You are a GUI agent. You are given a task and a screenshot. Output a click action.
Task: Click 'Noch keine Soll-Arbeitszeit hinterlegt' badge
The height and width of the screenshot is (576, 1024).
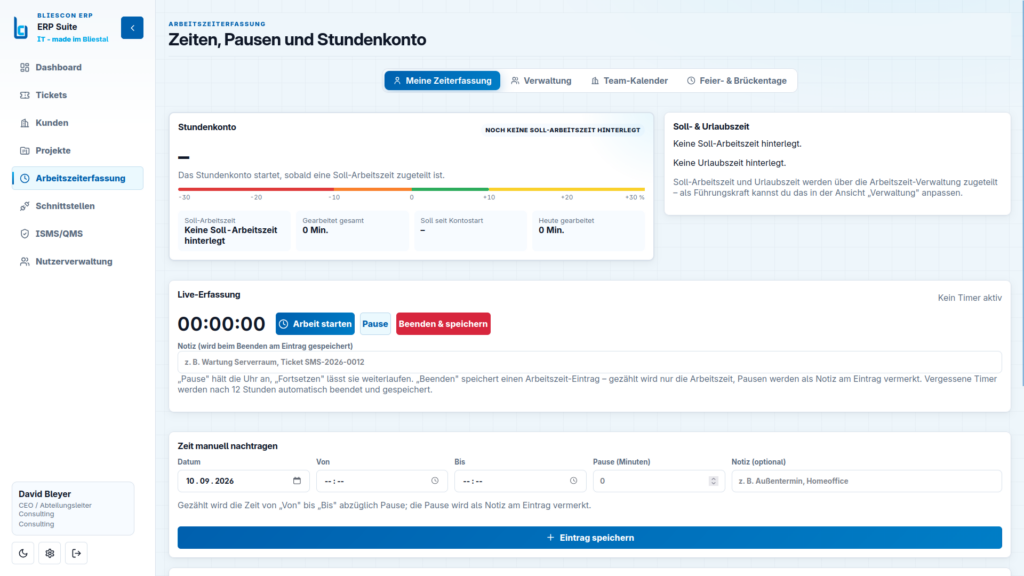coord(562,130)
